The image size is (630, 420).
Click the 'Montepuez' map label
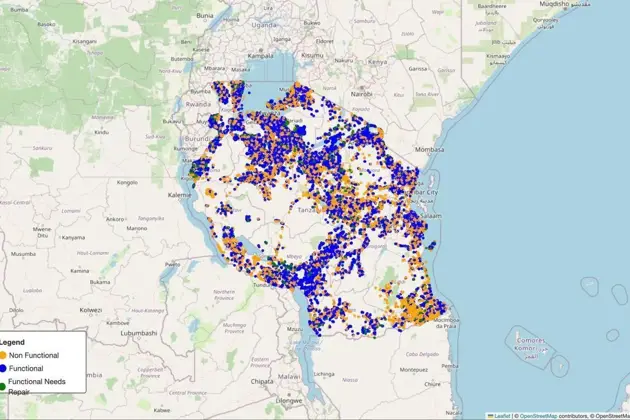point(414,370)
